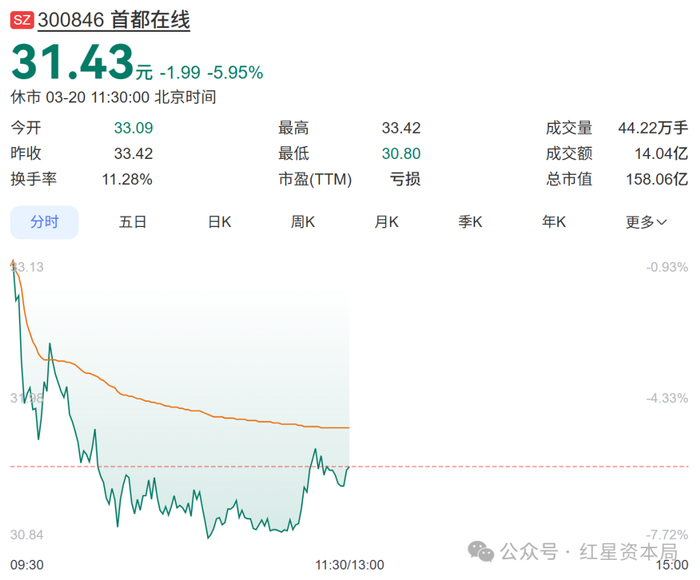
Task: Switch to the 五日 five-day chart tab
Action: coord(133,222)
